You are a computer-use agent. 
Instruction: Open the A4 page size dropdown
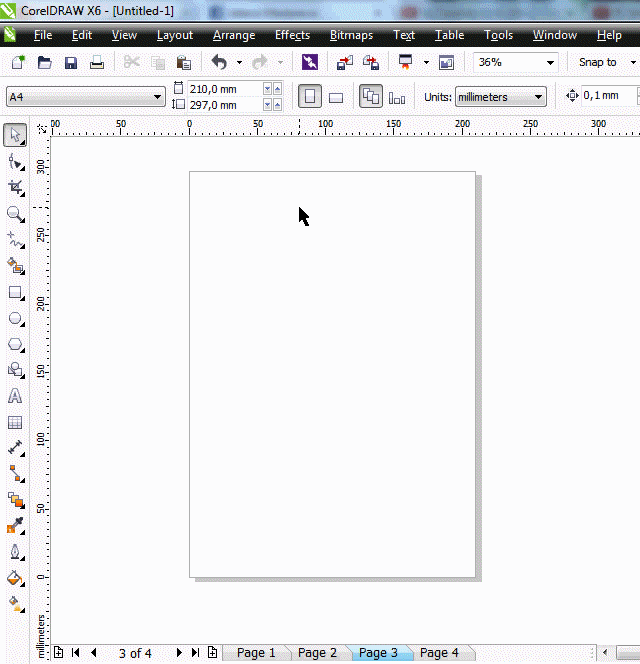[x=158, y=97]
